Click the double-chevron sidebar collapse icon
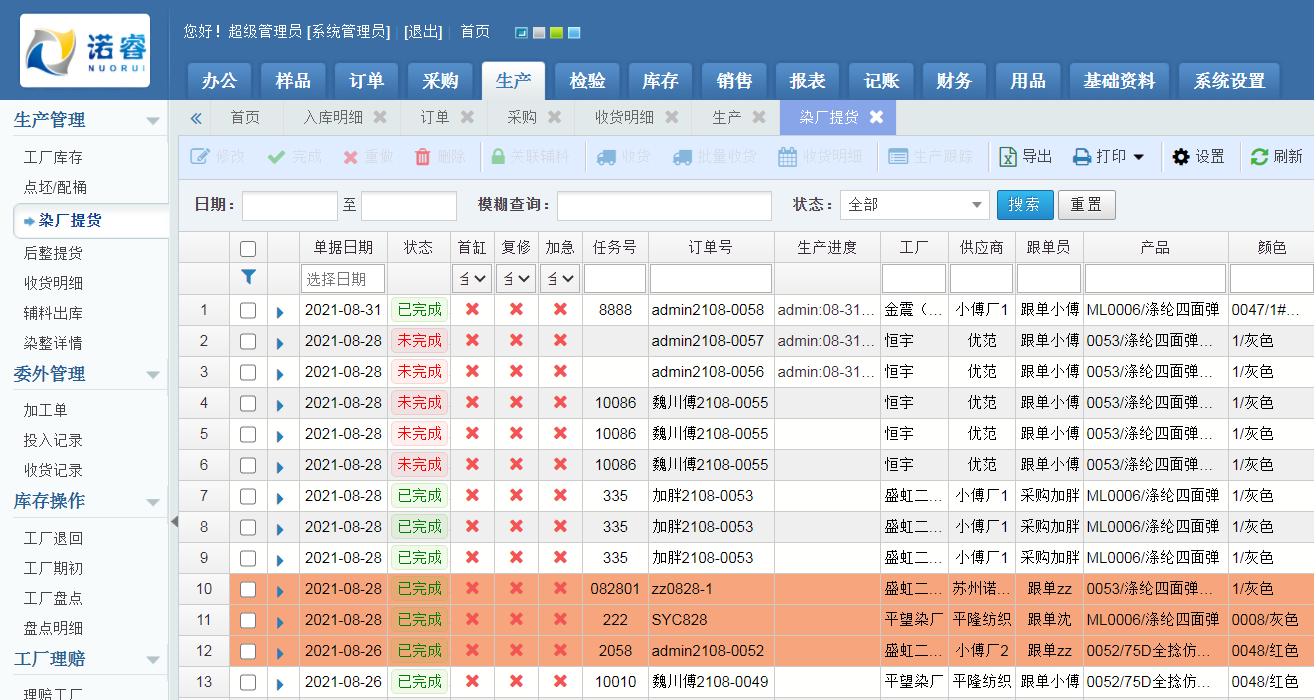The width and height of the screenshot is (1314, 700). click(196, 118)
